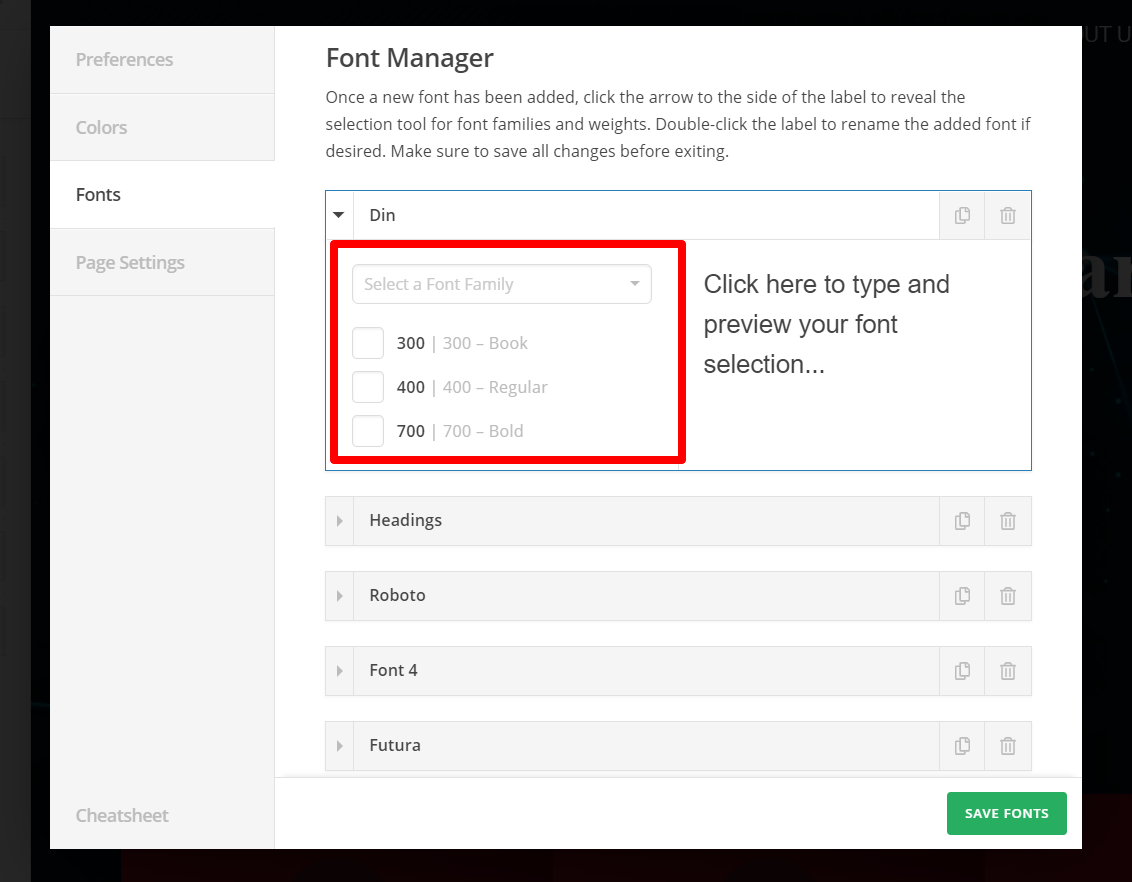Open the Select a Font Family dropdown
Screen dimensions: 1132x882
(x=501, y=284)
